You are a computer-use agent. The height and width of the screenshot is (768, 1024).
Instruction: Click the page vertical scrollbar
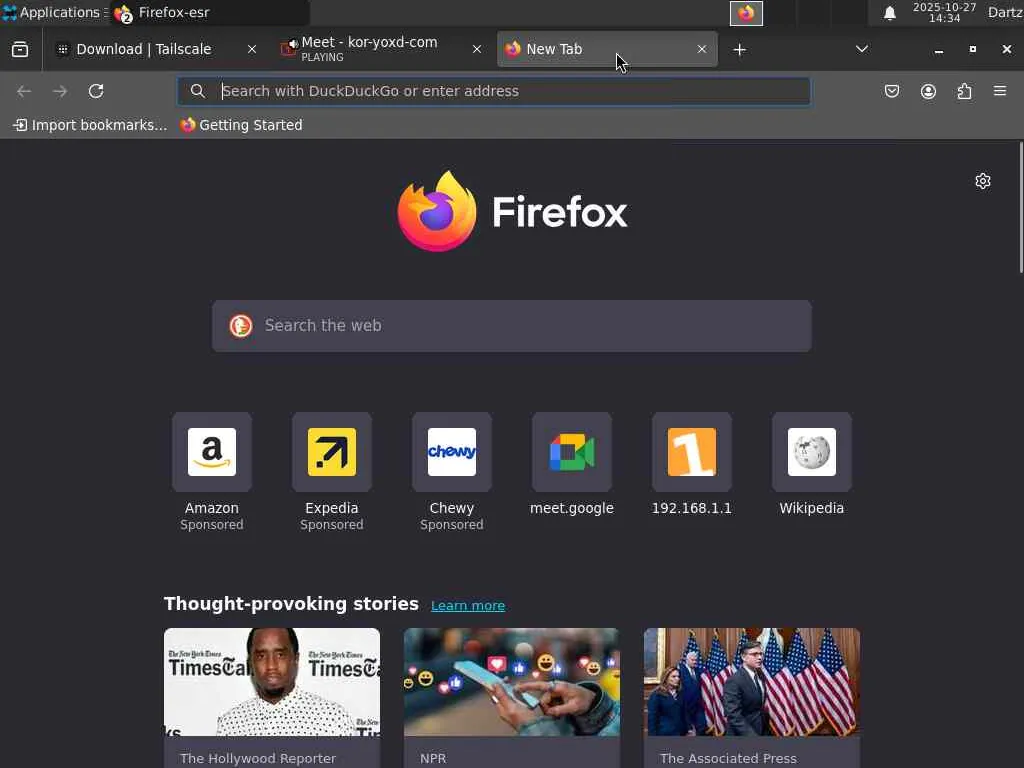pyautogui.click(x=1021, y=208)
